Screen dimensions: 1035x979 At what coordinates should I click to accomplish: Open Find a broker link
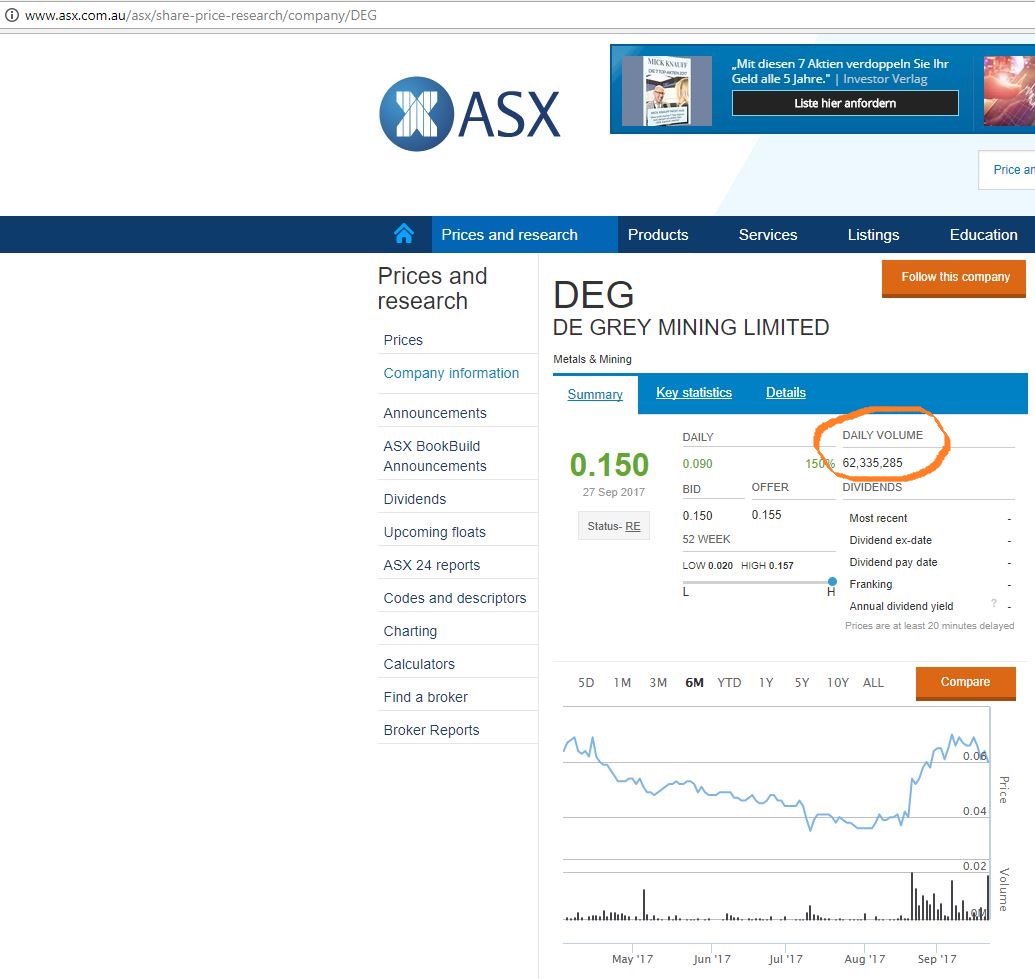coord(425,697)
